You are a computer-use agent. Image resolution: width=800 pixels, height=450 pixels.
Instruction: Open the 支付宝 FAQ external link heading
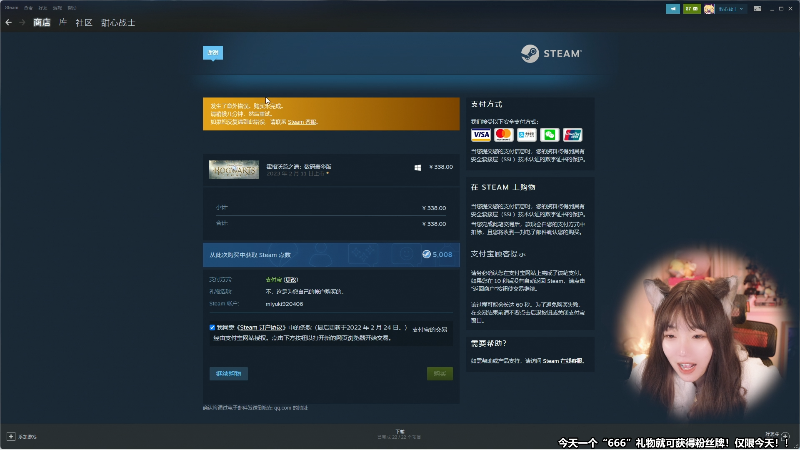pos(498,254)
